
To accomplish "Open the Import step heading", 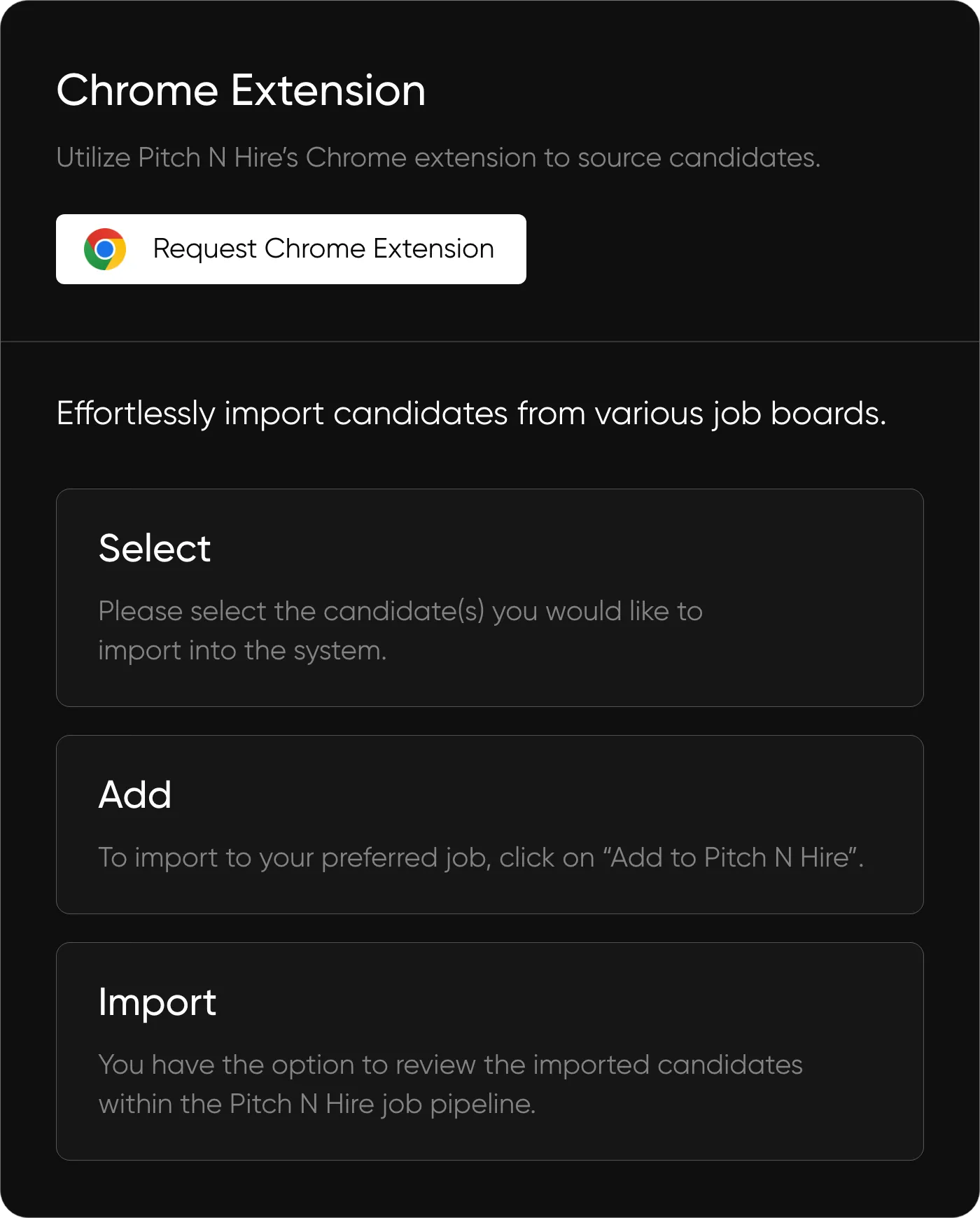I will tap(157, 1002).
